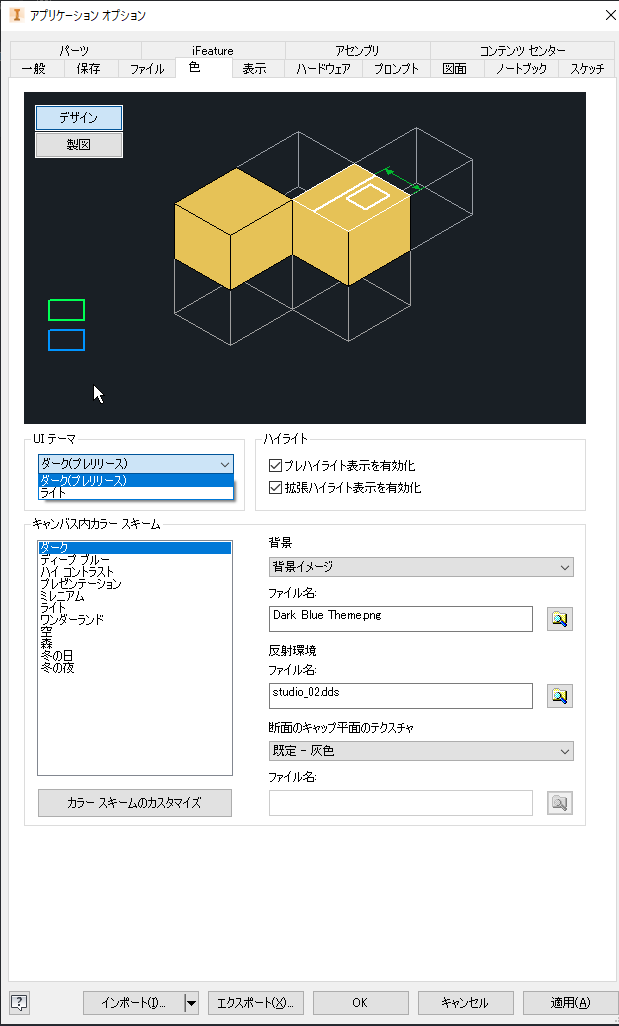Viewport: 619px width, 1026px height.
Task: Select ミレニアム color scheme
Action: (x=135, y=595)
